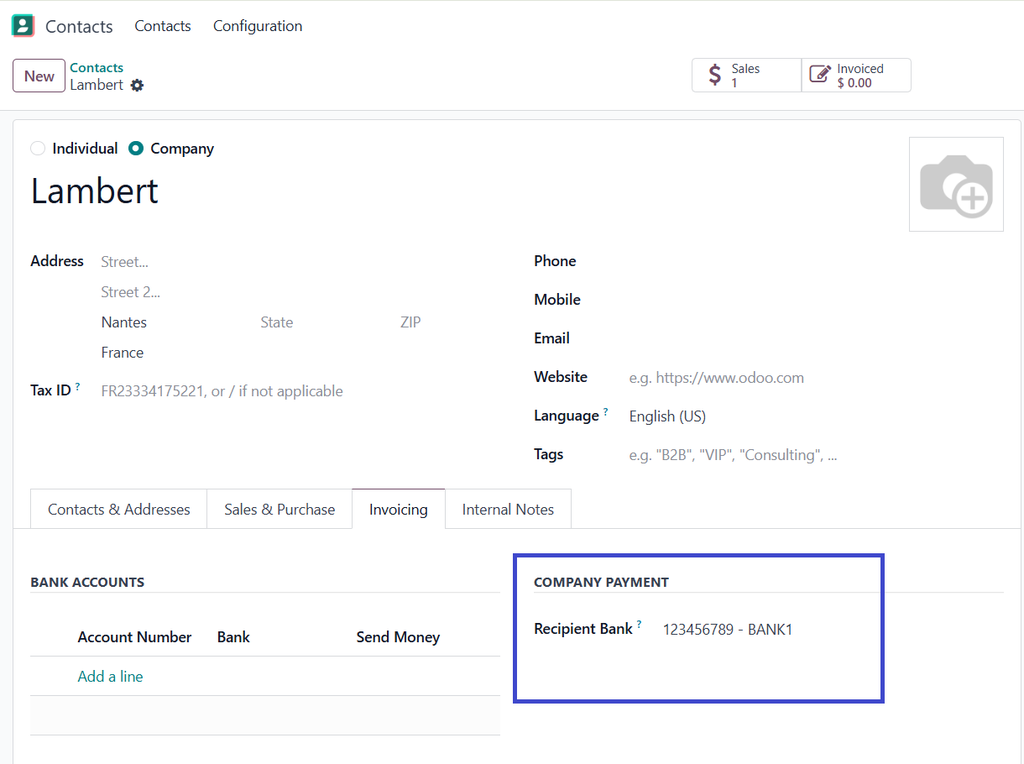
Task: Open the Contacts app icon
Action: pos(23,25)
